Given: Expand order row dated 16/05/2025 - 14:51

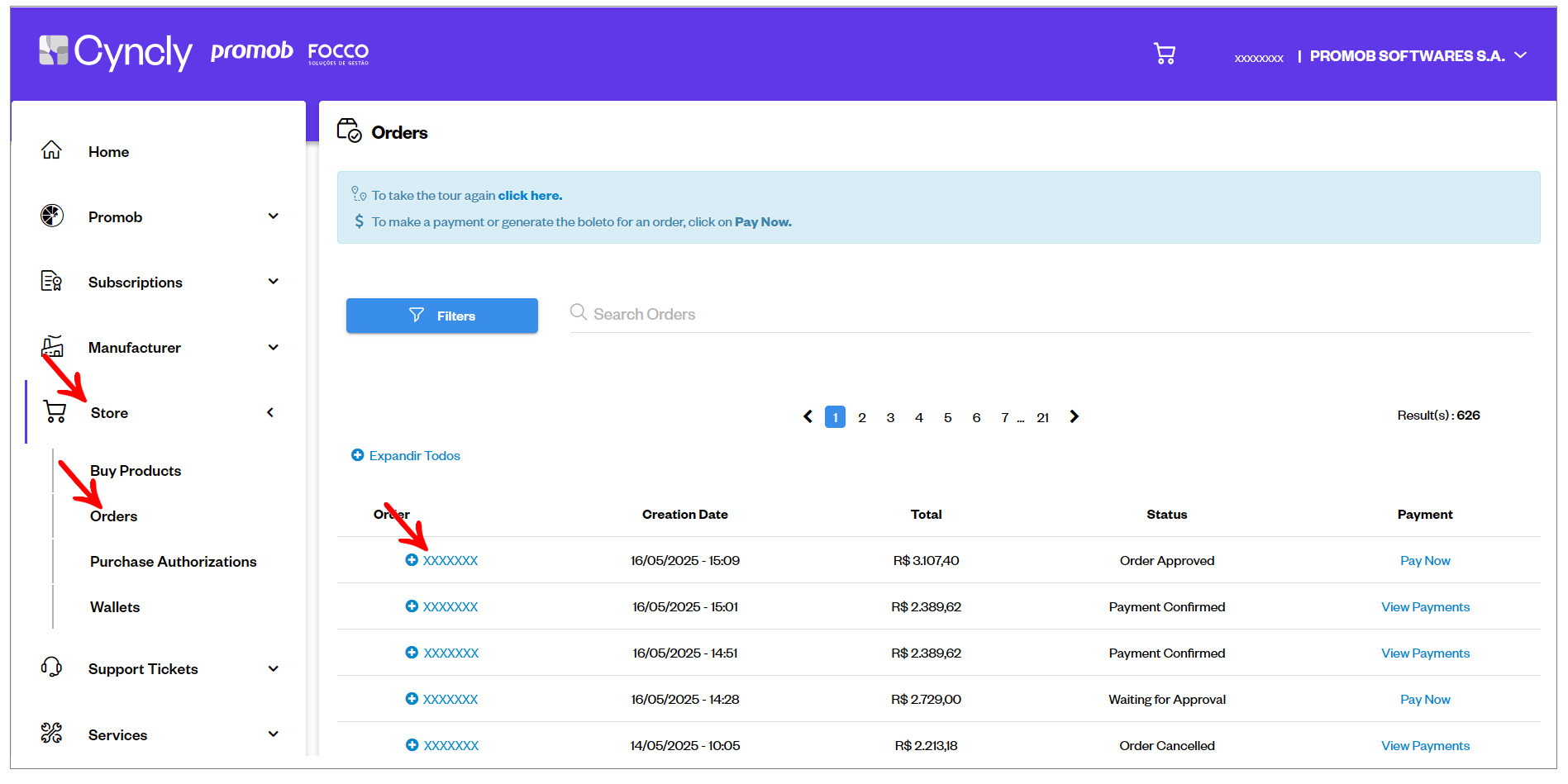Looking at the screenshot, I should [412, 653].
